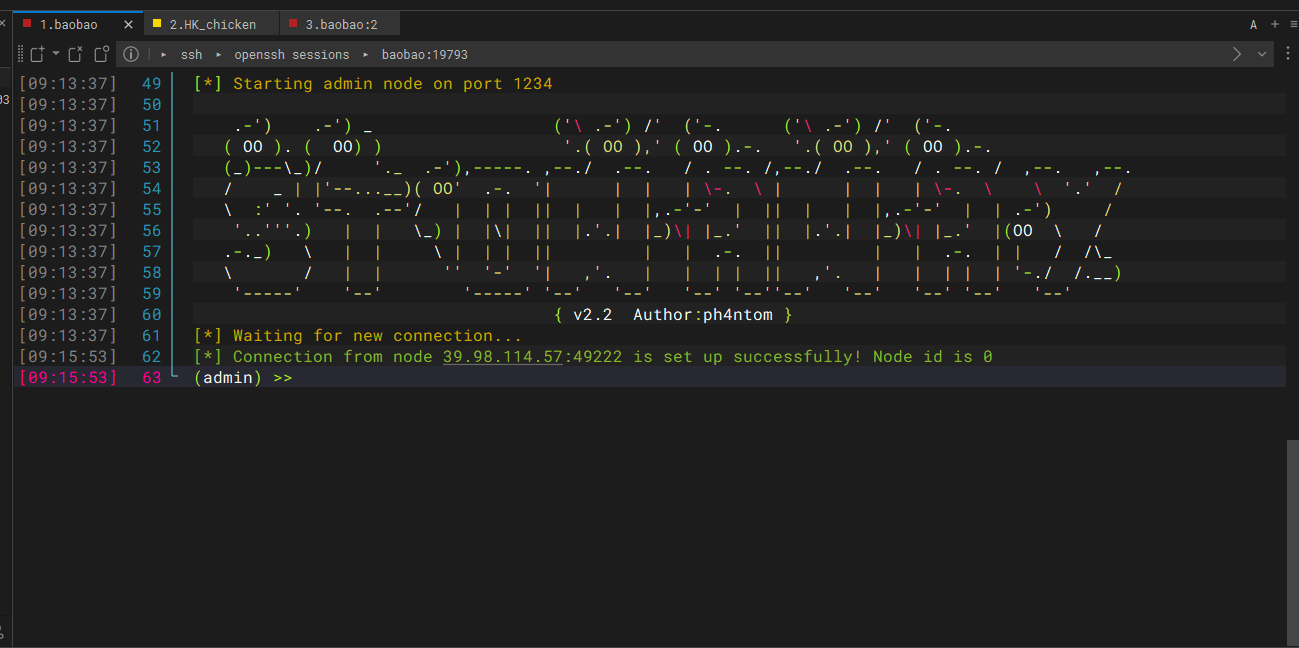Viewport: 1299px width, 648px height.
Task: Expand the arrow before 'baobao:19793' breadcrumb
Action: click(365, 54)
